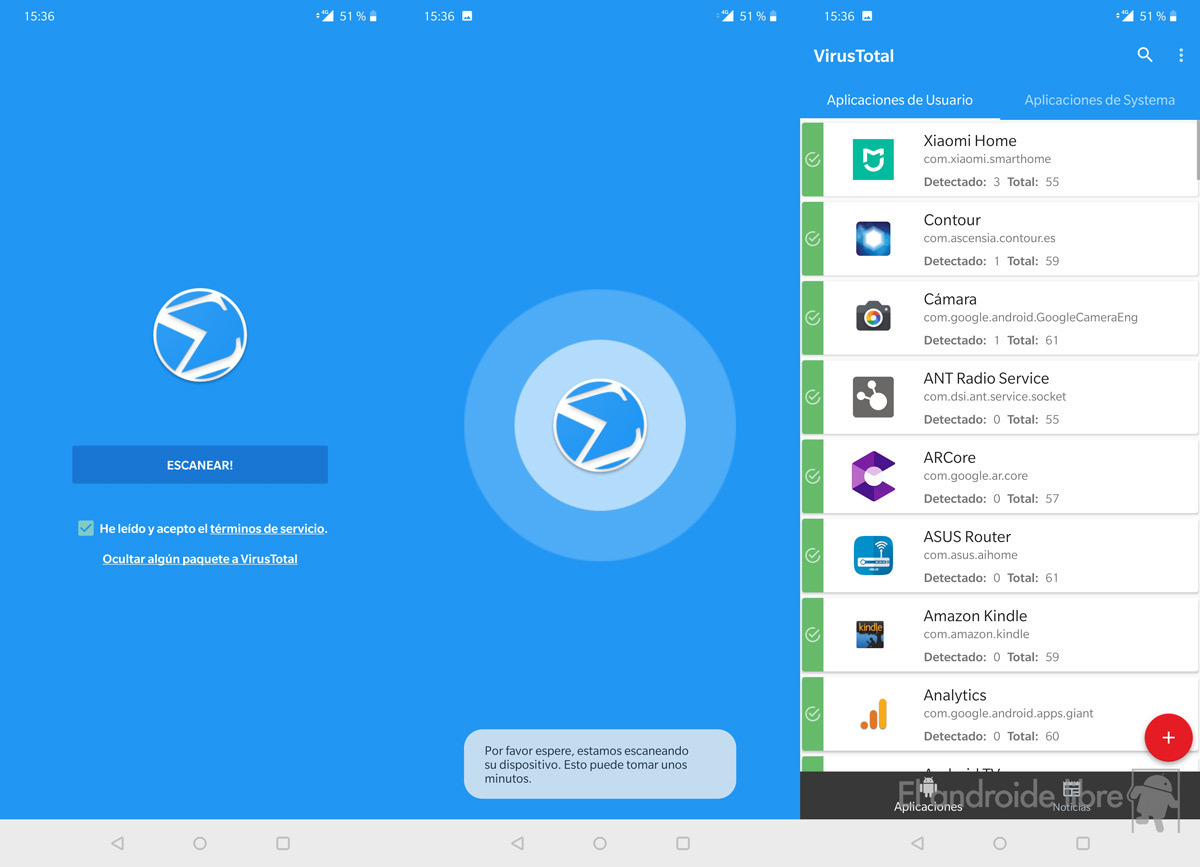Open the three-dot overflow menu
The height and width of the screenshot is (867, 1200).
(x=1181, y=56)
